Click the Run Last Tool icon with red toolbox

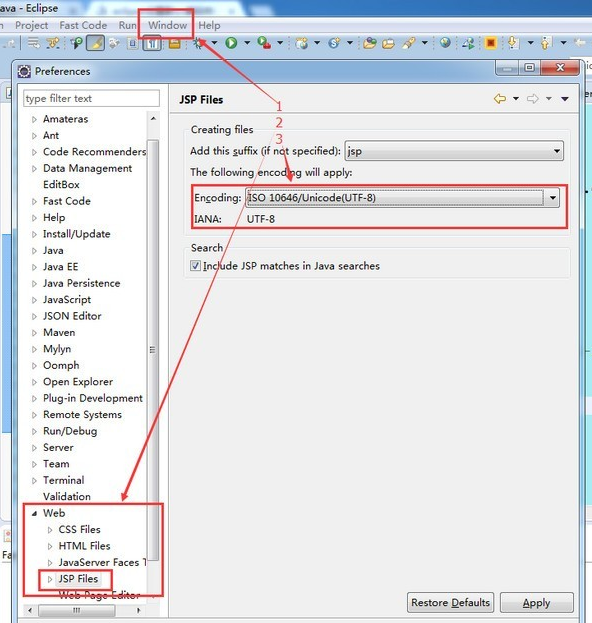click(x=264, y=43)
